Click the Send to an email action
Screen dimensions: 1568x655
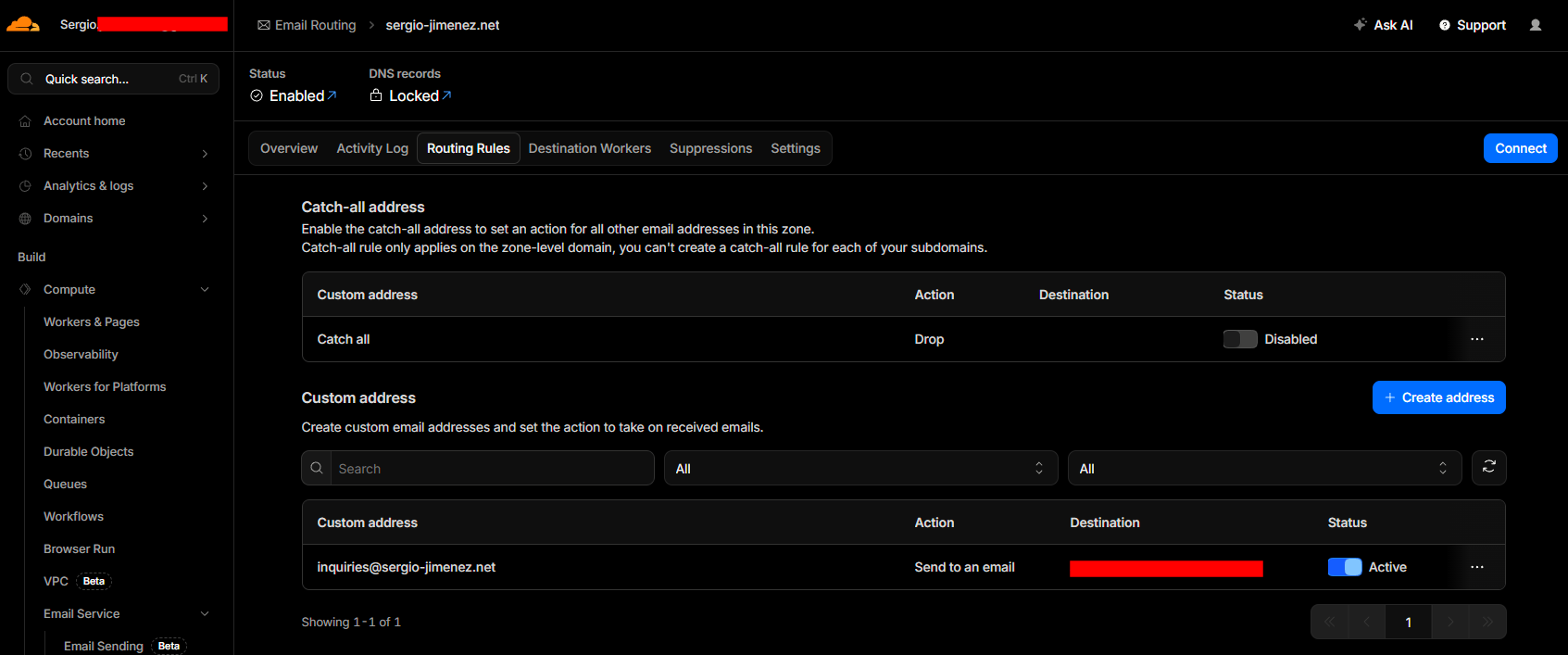964,567
